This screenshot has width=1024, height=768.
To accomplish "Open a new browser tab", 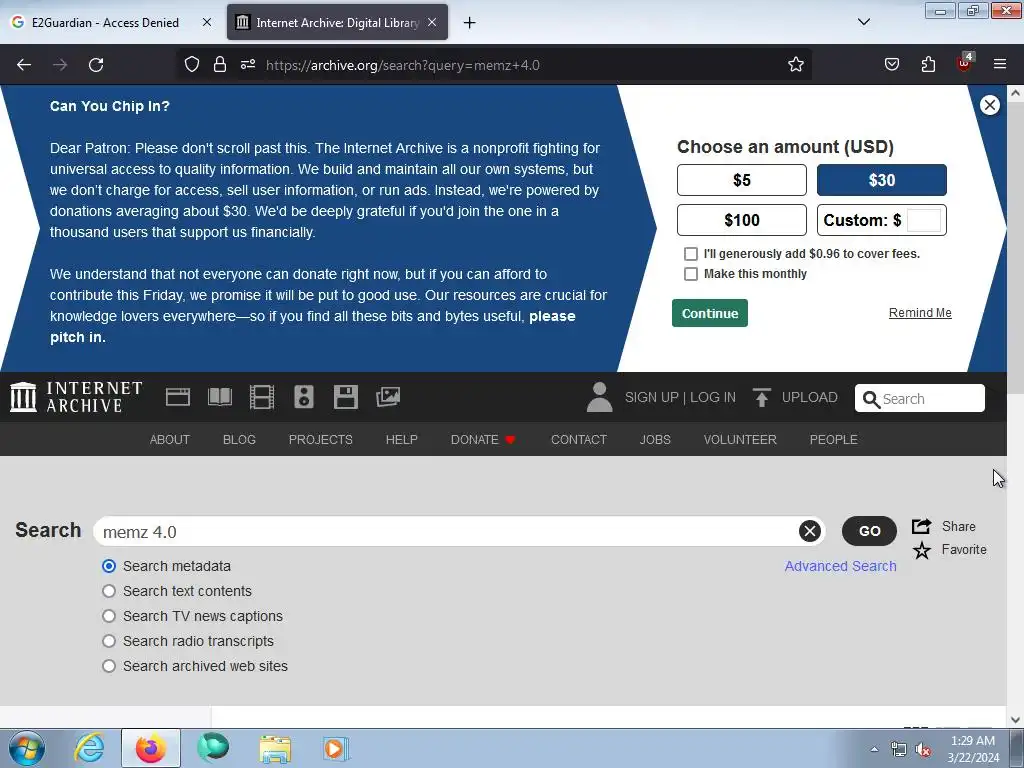I will pos(469,23).
